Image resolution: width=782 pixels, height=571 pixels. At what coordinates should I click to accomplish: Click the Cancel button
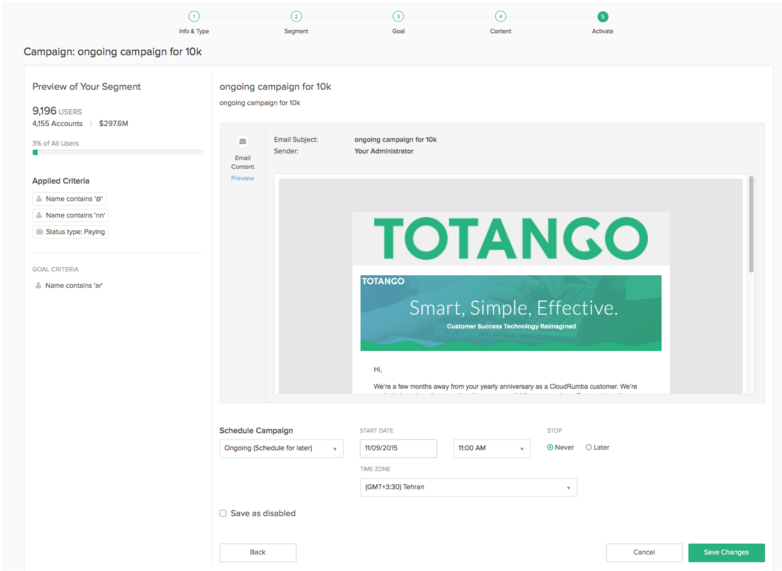click(644, 553)
